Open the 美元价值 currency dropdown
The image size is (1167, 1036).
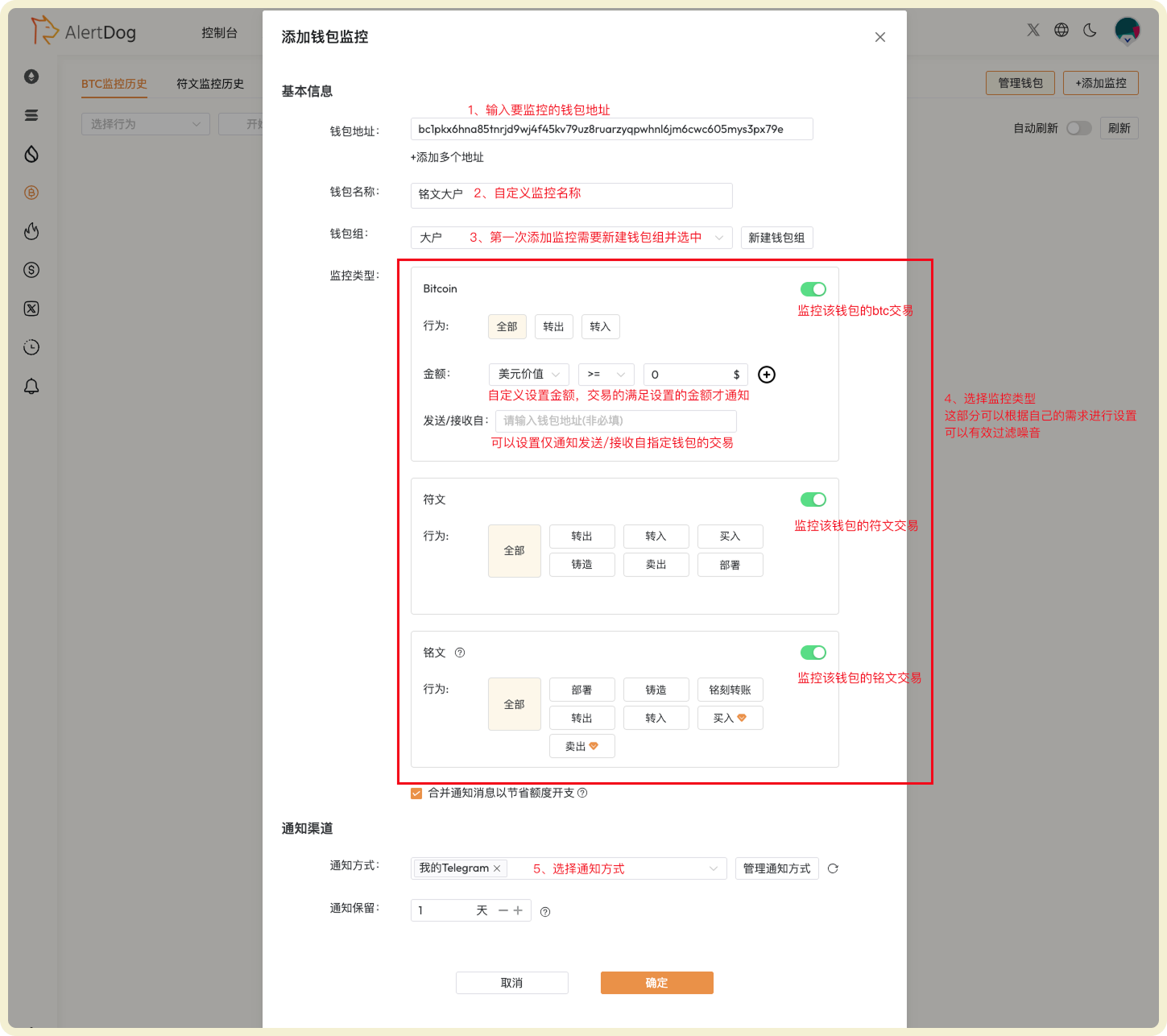tap(528, 374)
